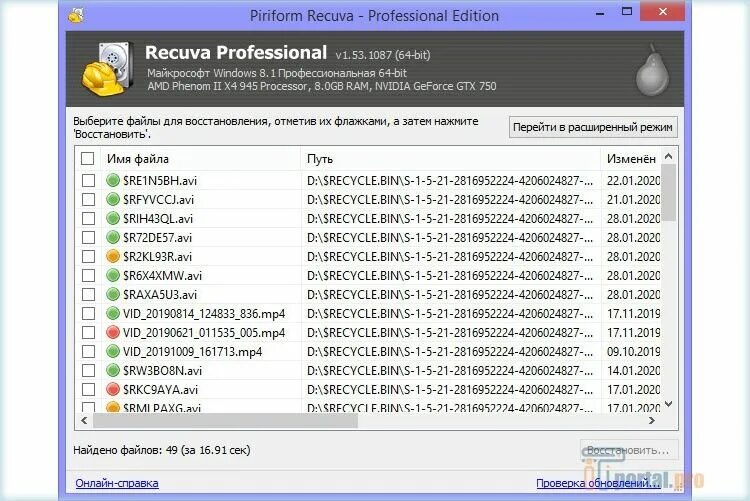The width and height of the screenshot is (750, 501).
Task: Click the Recuva drive and helmet logo
Action: pos(107,69)
